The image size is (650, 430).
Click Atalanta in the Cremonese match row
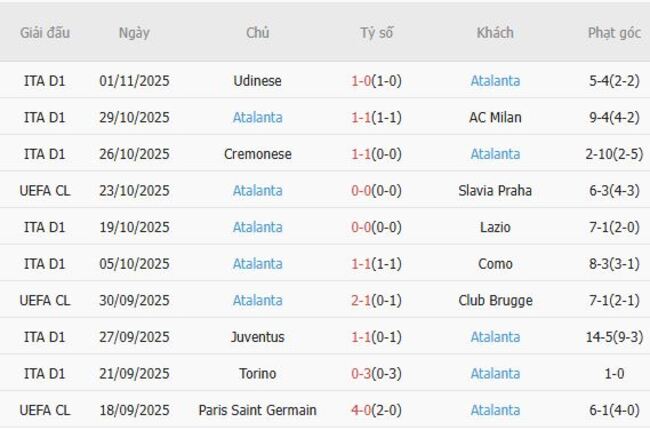495,154
